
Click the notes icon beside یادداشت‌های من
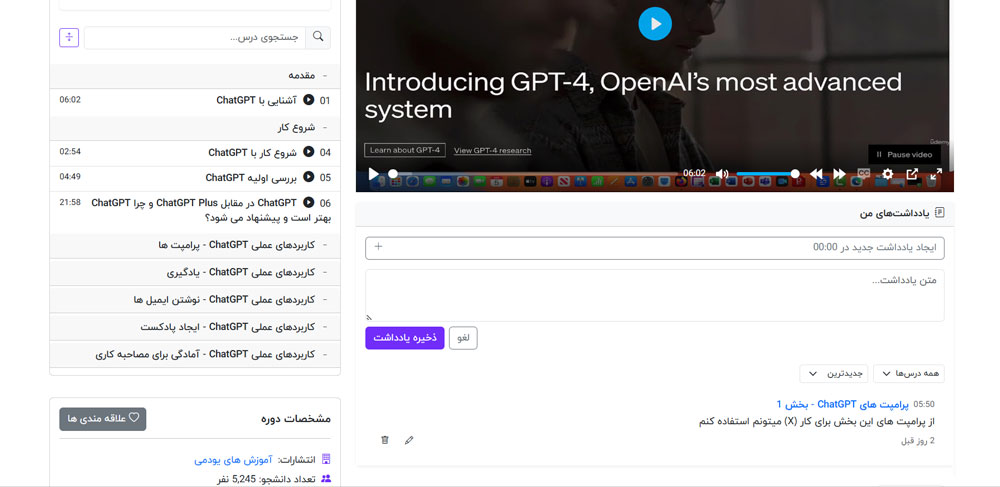(x=939, y=213)
